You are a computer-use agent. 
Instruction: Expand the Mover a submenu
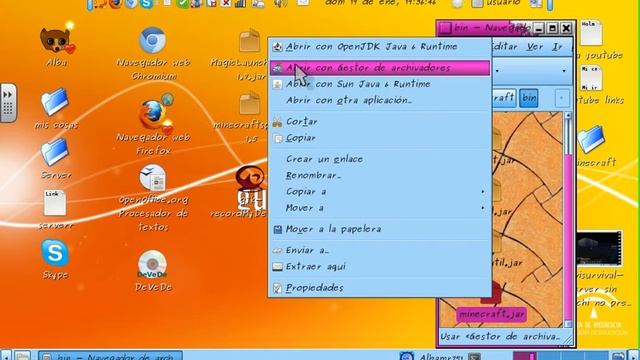[x=380, y=208]
